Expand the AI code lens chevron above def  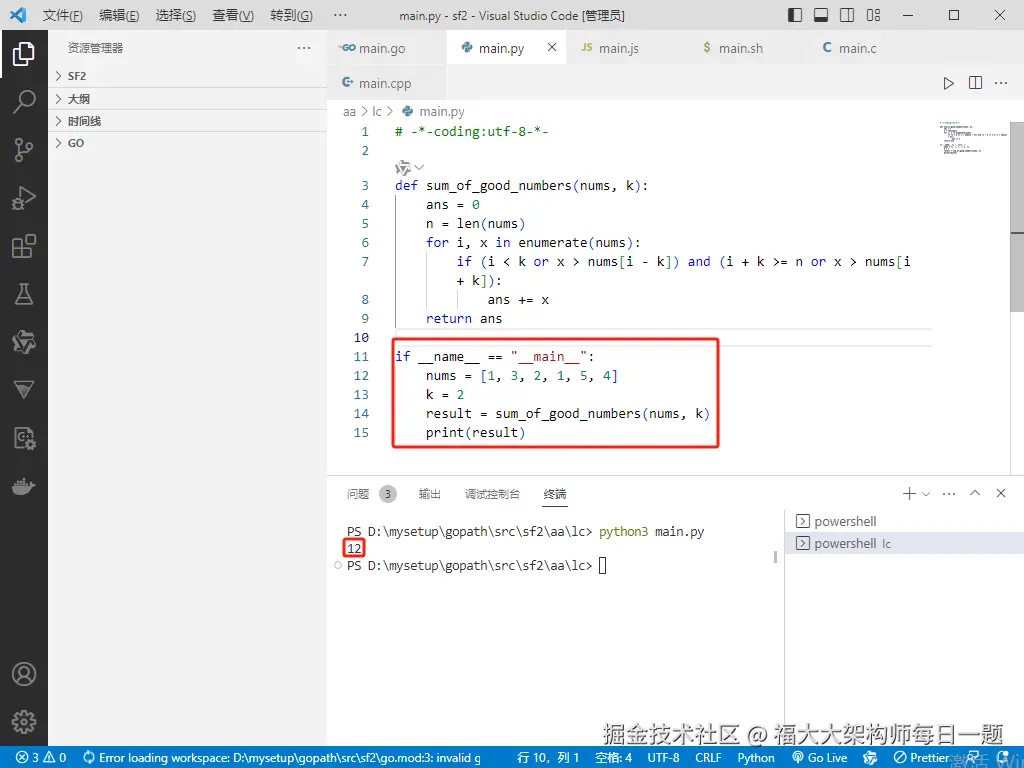419,167
